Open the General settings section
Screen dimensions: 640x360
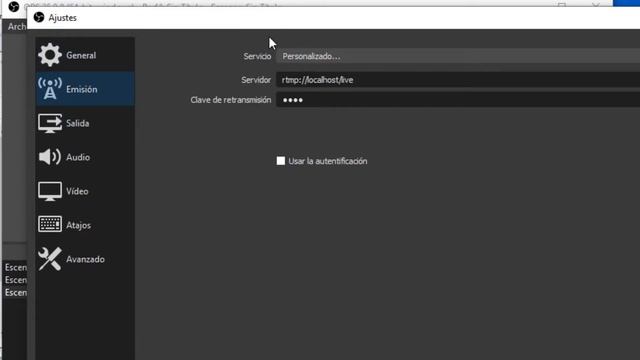[85, 55]
